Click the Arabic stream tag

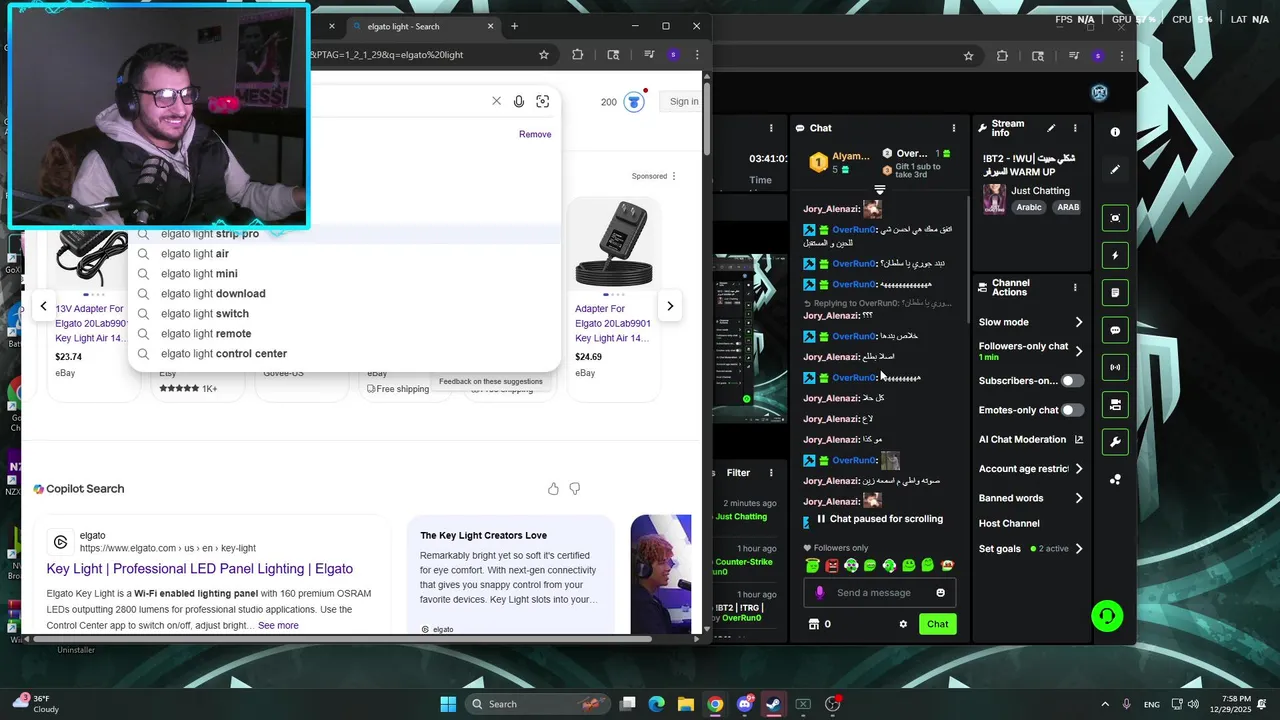tap(1029, 208)
